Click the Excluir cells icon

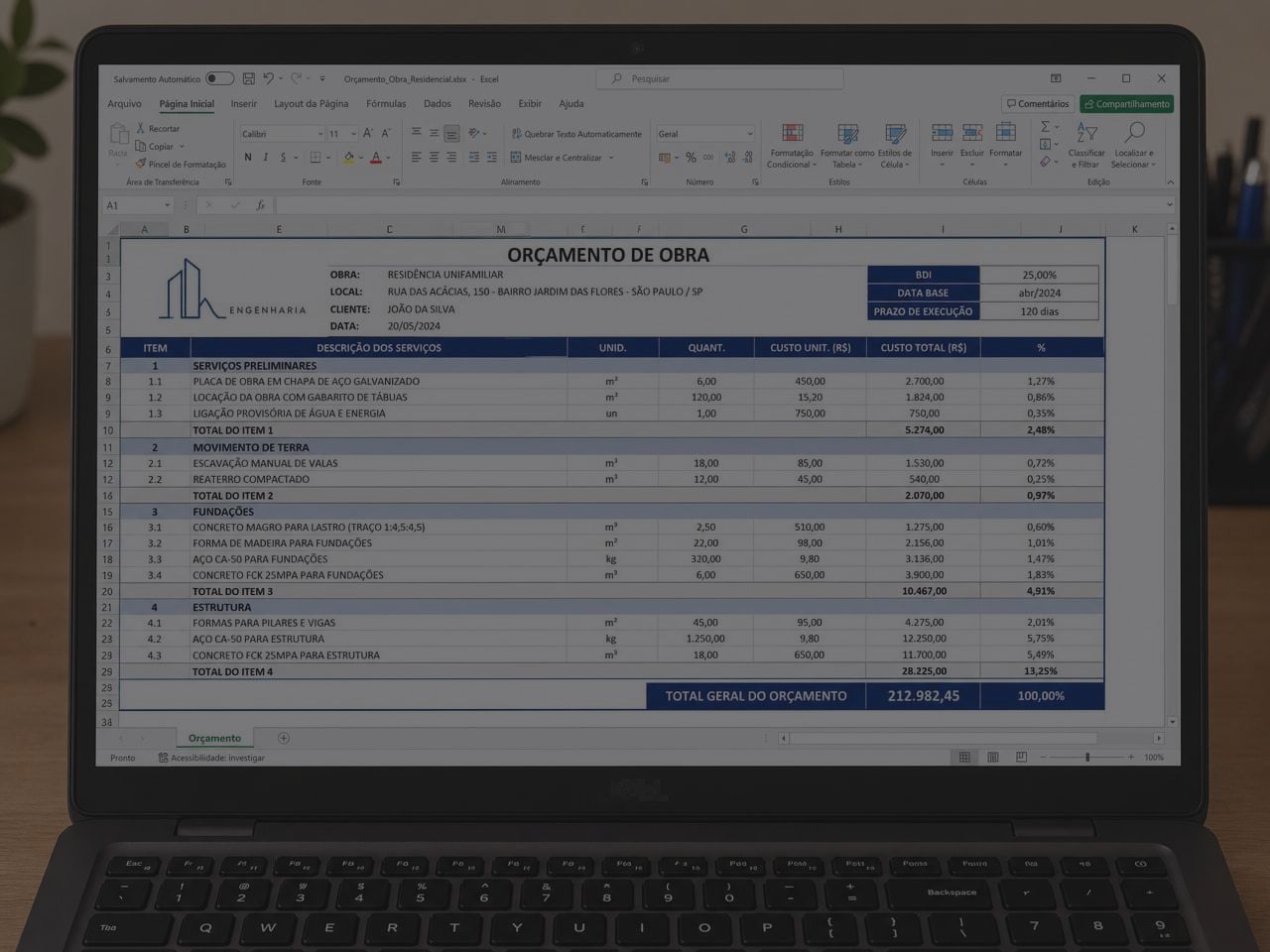pos(972,145)
